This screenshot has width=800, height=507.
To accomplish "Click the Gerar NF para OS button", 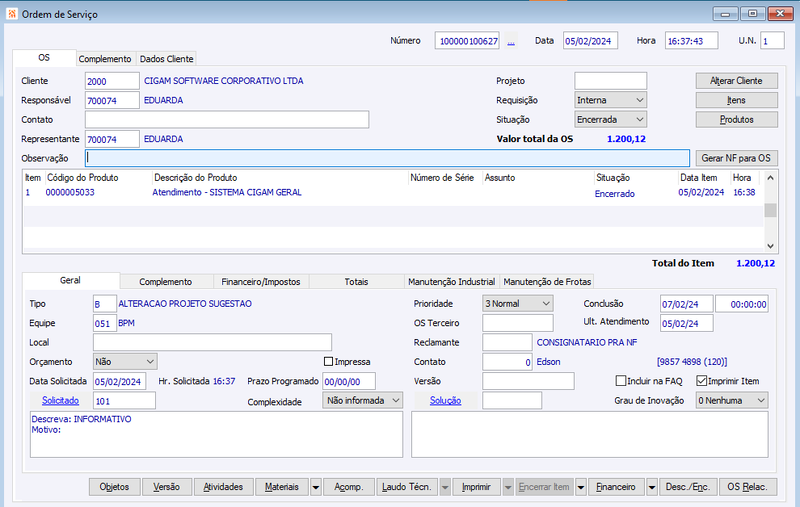I will click(736, 158).
